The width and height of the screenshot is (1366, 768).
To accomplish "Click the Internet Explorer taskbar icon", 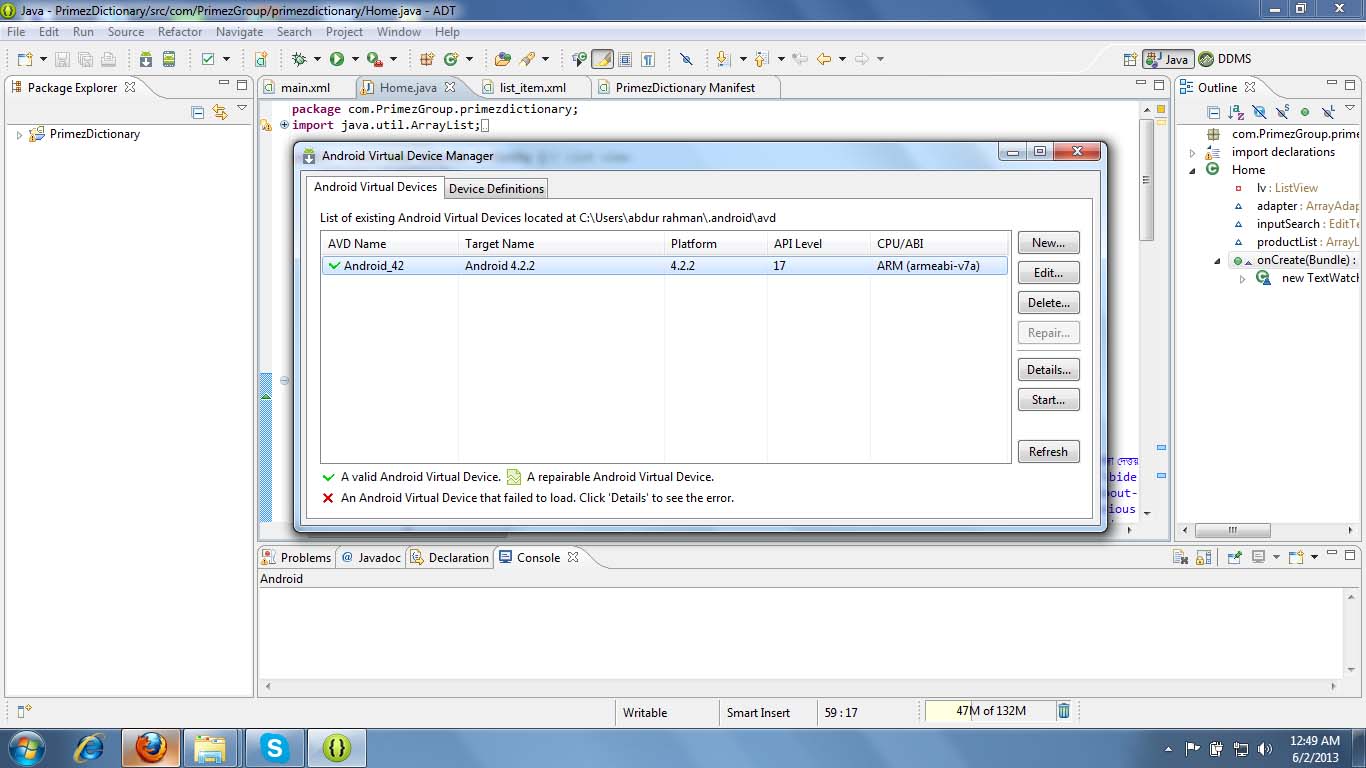I will [x=90, y=747].
